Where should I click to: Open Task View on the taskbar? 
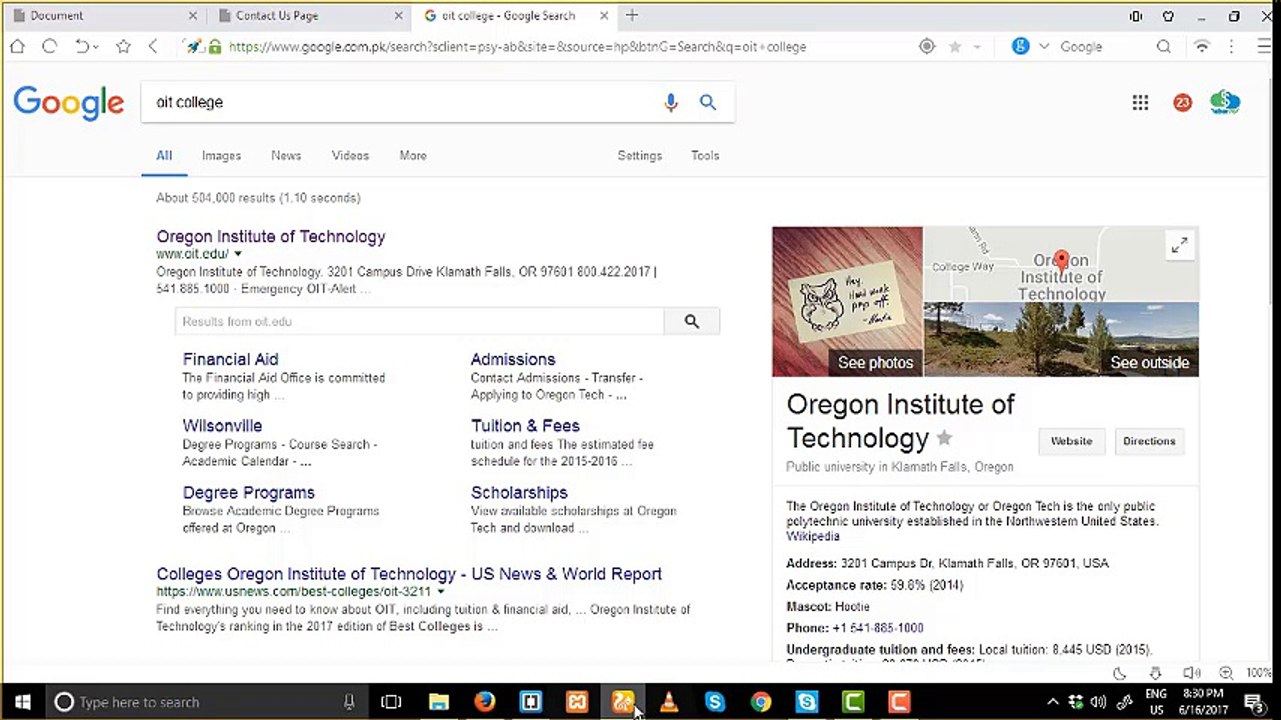[x=391, y=702]
